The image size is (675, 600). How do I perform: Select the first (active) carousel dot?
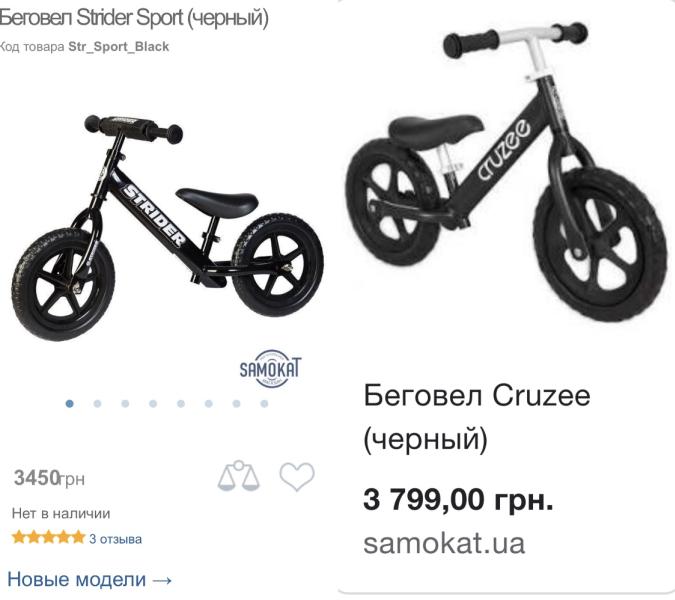tap(70, 404)
